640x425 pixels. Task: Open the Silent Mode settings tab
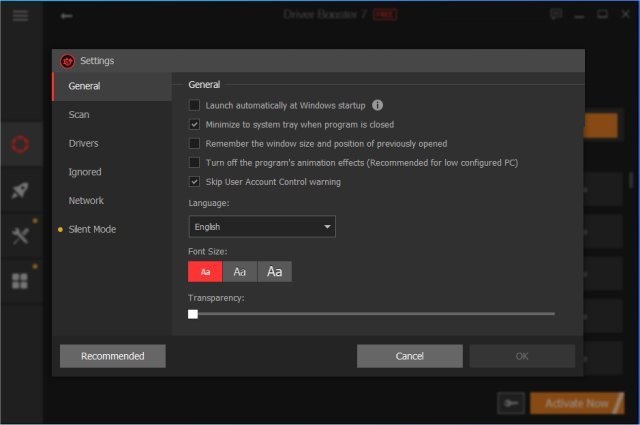point(112,229)
